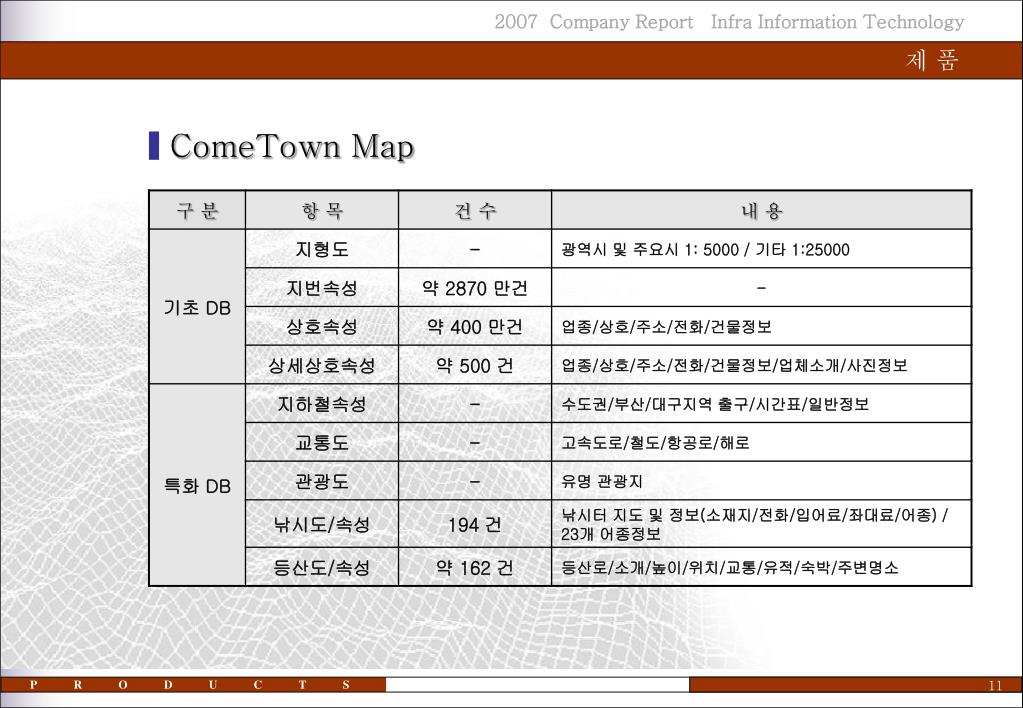1023x708 pixels.
Task: Click the 고속도로/철도/항공로/해로 description
Action: coord(655,442)
